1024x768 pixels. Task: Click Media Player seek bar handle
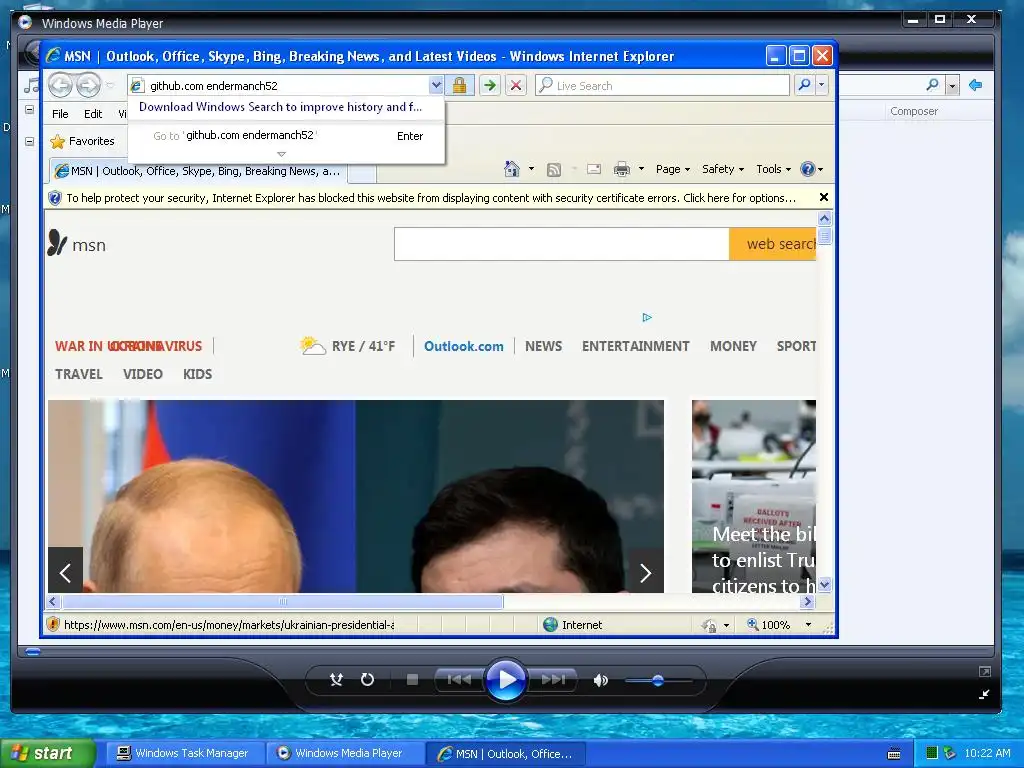pos(33,651)
